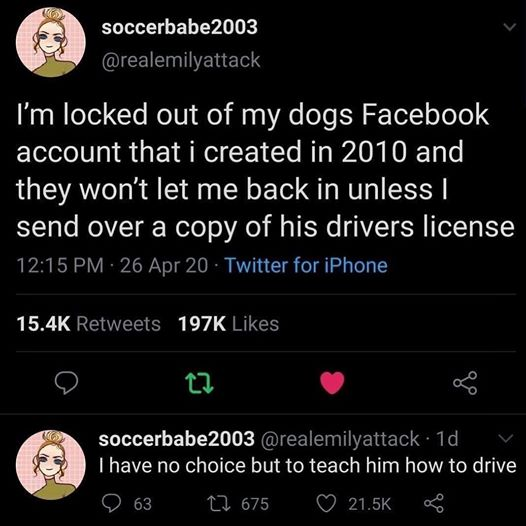Open the chevron menu on main tweet

point(510,27)
